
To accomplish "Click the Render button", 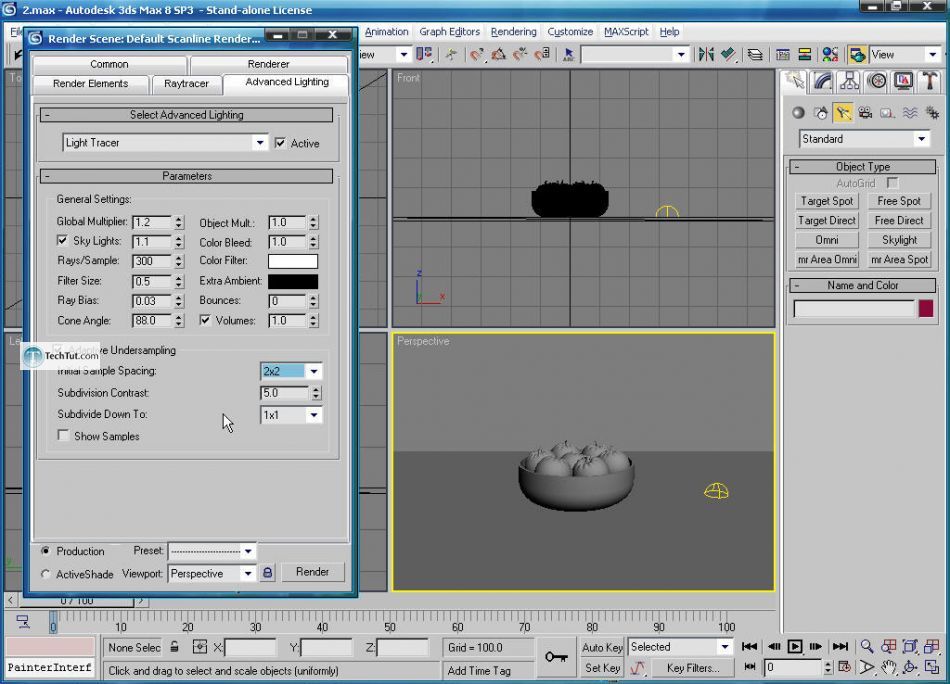I will point(312,571).
